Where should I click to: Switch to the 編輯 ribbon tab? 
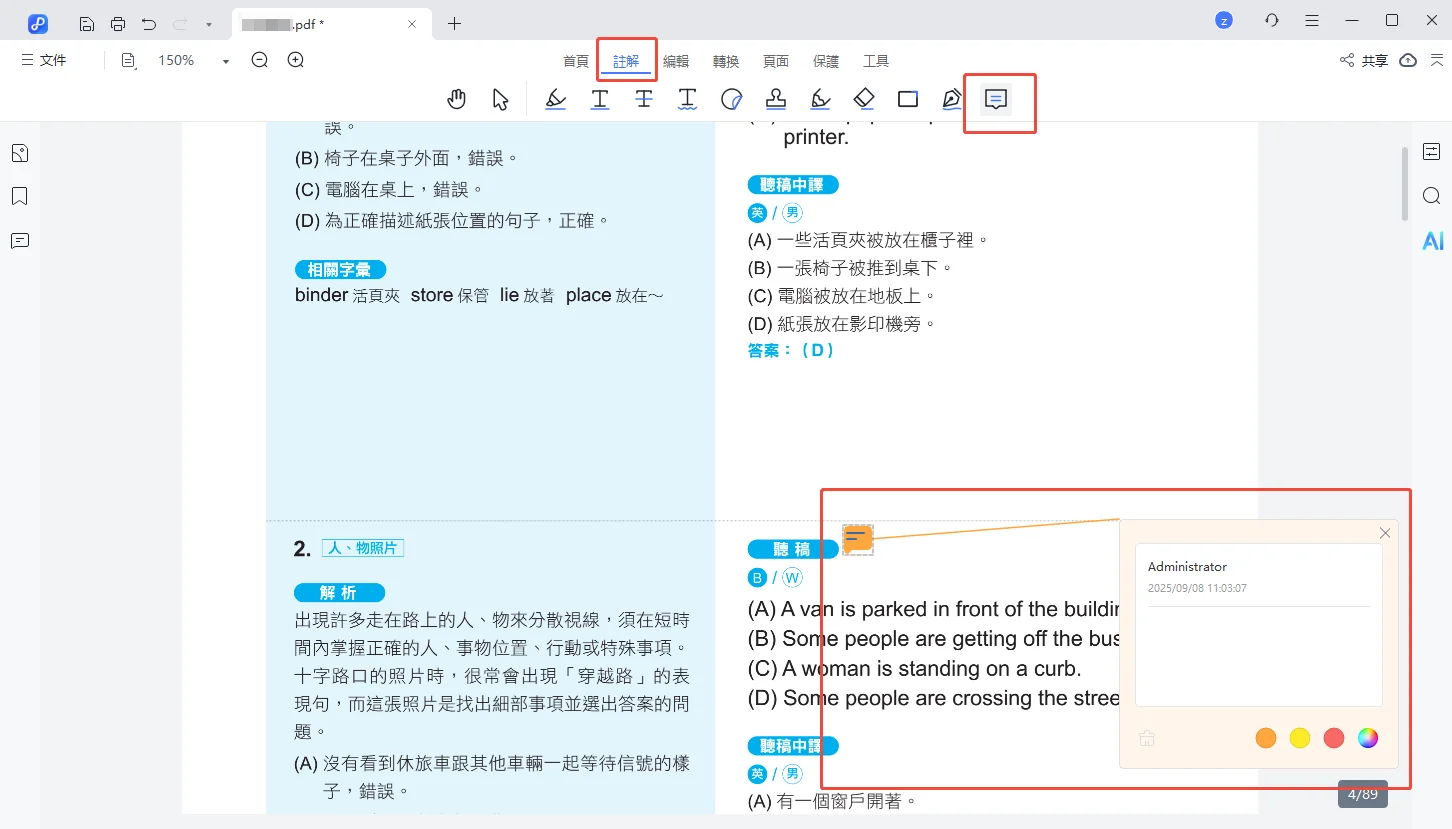coord(676,60)
